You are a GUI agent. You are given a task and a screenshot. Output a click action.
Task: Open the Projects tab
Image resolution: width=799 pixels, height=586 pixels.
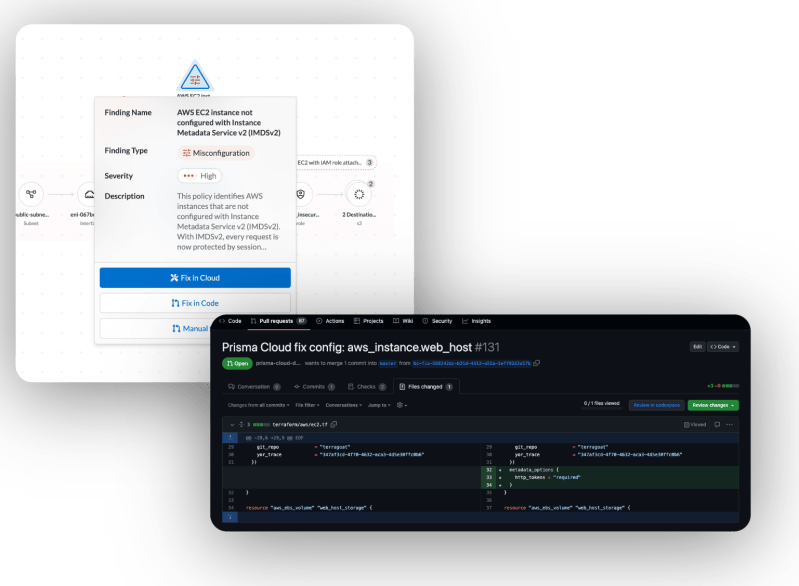(368, 321)
